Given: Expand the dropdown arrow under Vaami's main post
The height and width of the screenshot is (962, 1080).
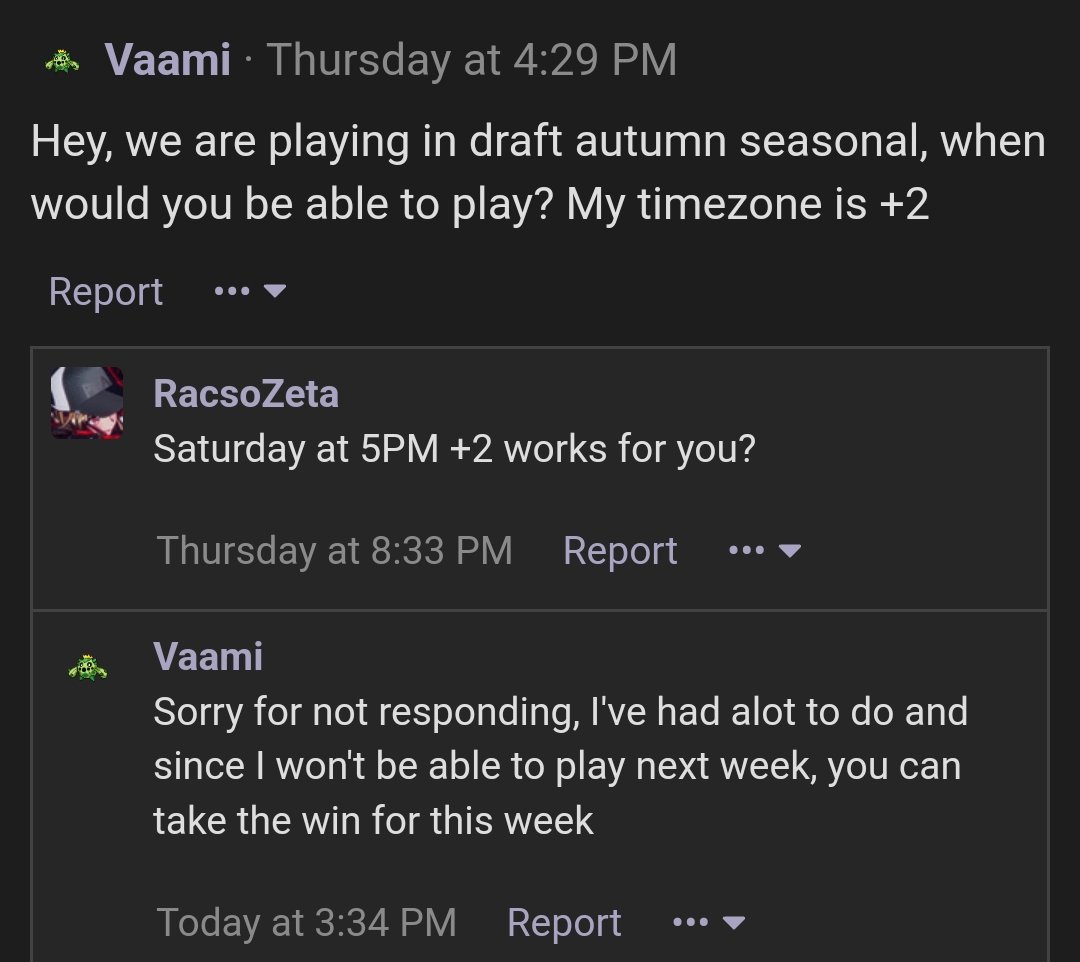Looking at the screenshot, I should tap(275, 291).
